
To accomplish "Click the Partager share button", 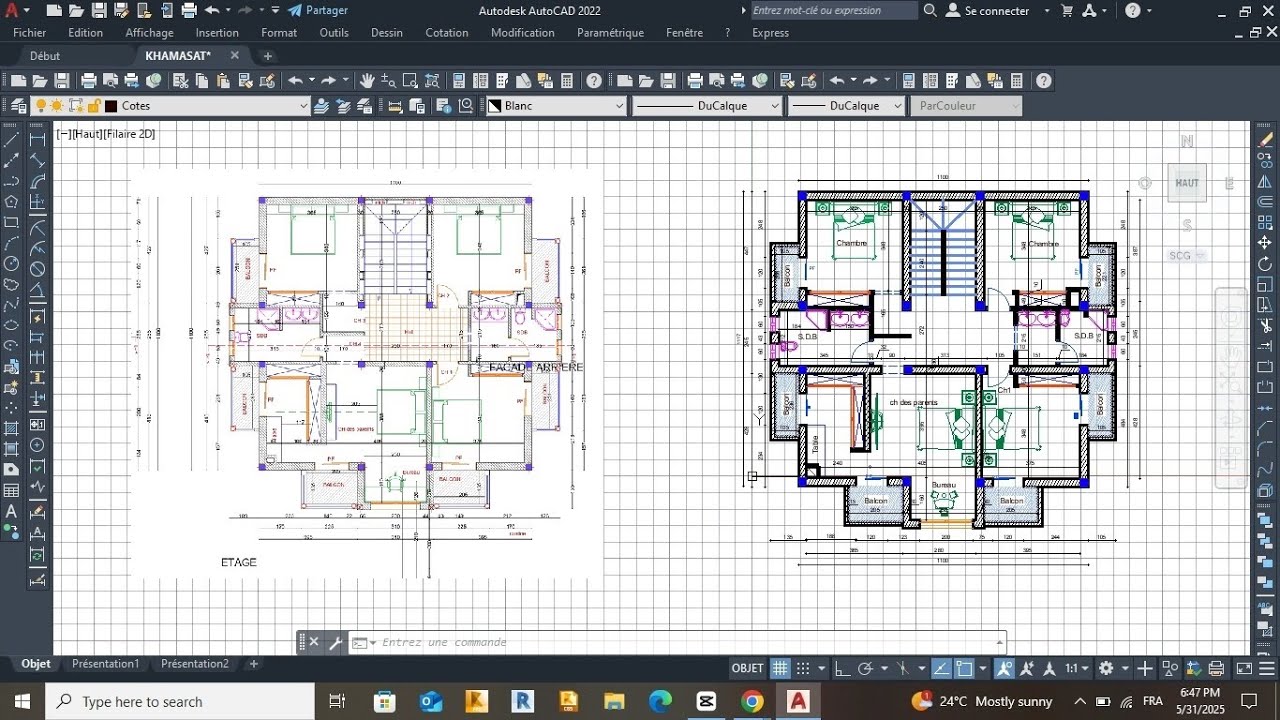I will (318, 10).
